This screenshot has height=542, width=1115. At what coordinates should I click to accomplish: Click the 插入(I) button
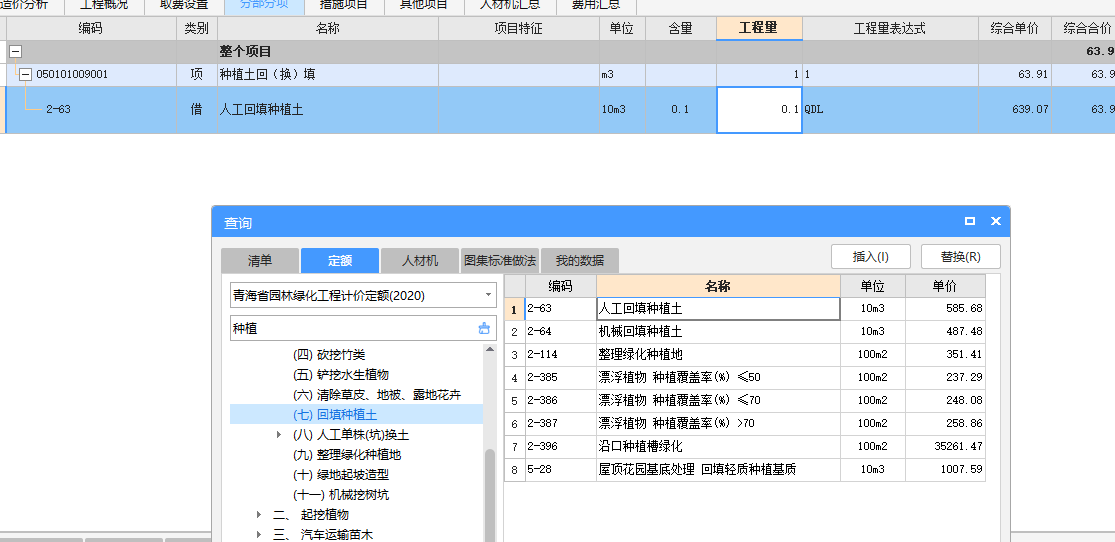click(870, 257)
